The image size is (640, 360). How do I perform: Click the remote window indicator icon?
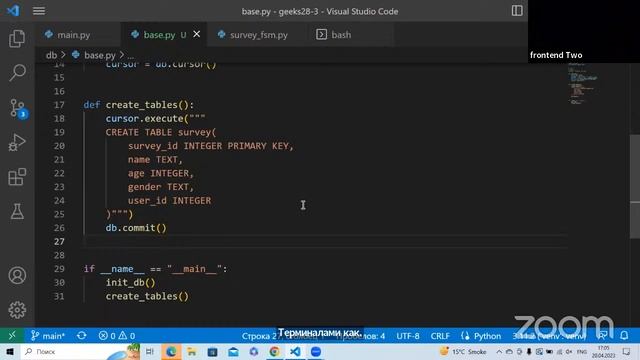[12, 336]
